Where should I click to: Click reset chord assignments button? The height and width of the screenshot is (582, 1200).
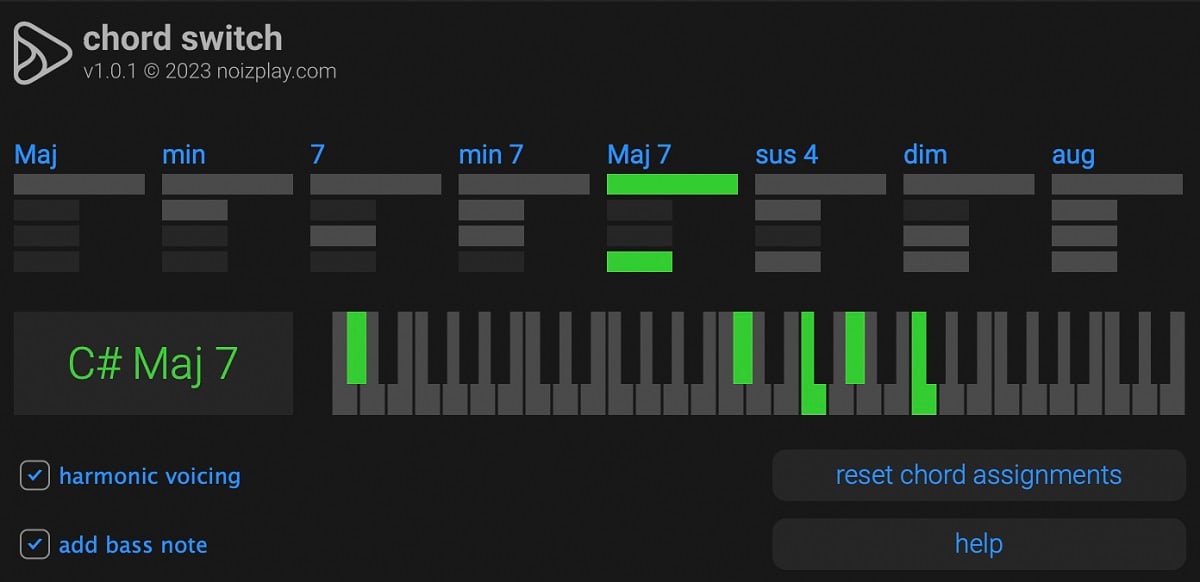point(978,475)
